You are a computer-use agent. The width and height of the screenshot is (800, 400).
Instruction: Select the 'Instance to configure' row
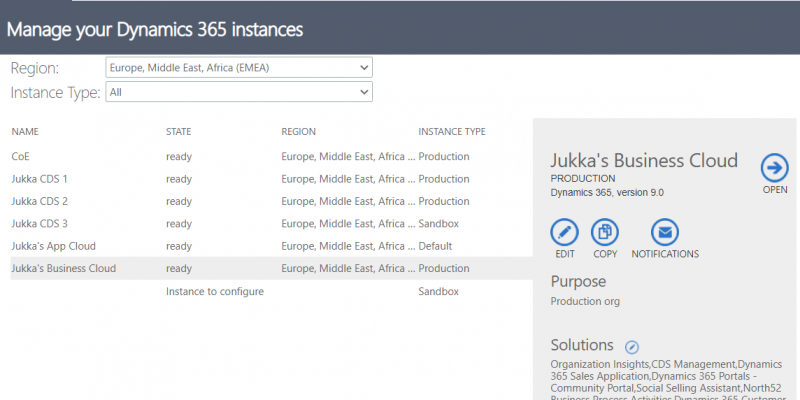[x=271, y=291]
